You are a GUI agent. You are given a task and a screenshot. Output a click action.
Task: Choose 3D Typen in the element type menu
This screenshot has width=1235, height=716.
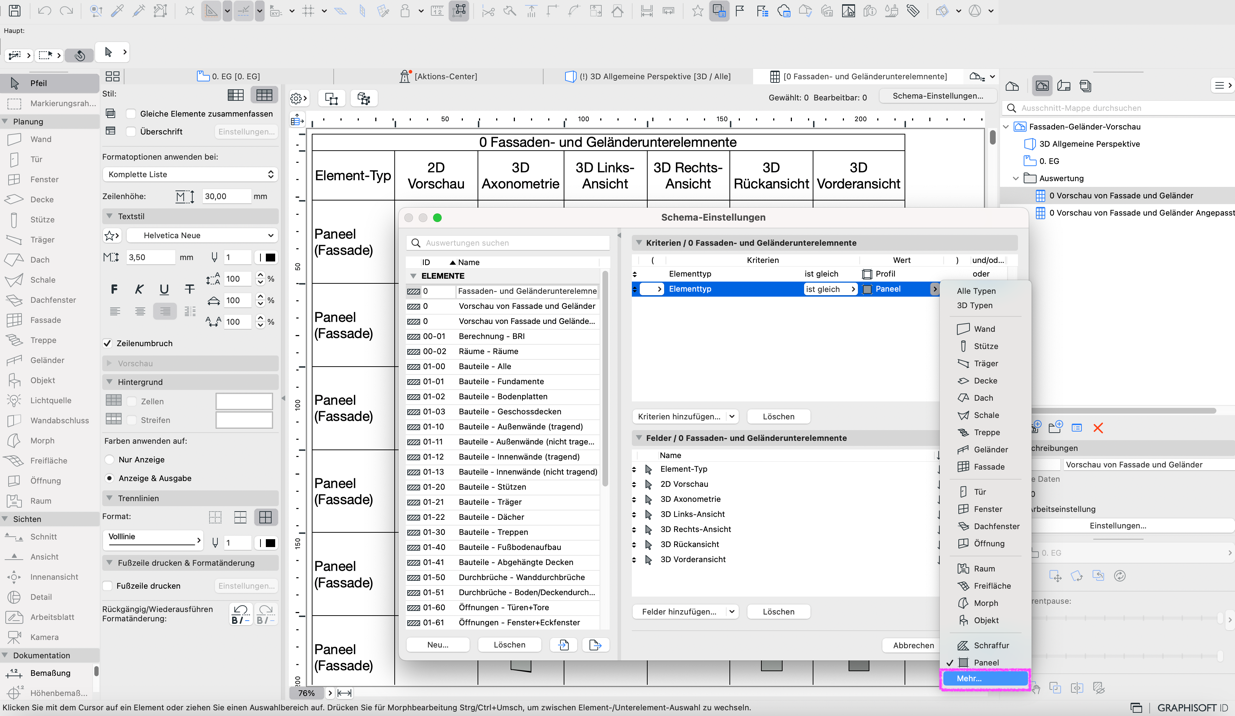click(x=975, y=305)
